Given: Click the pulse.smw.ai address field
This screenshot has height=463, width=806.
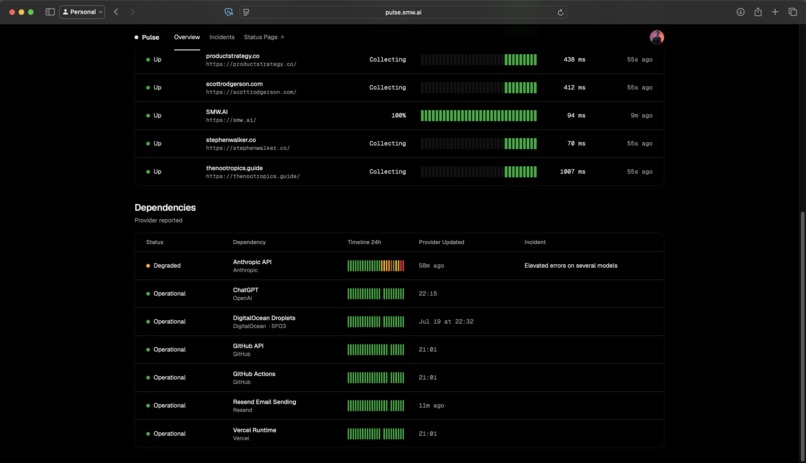Looking at the screenshot, I should click(x=403, y=12).
